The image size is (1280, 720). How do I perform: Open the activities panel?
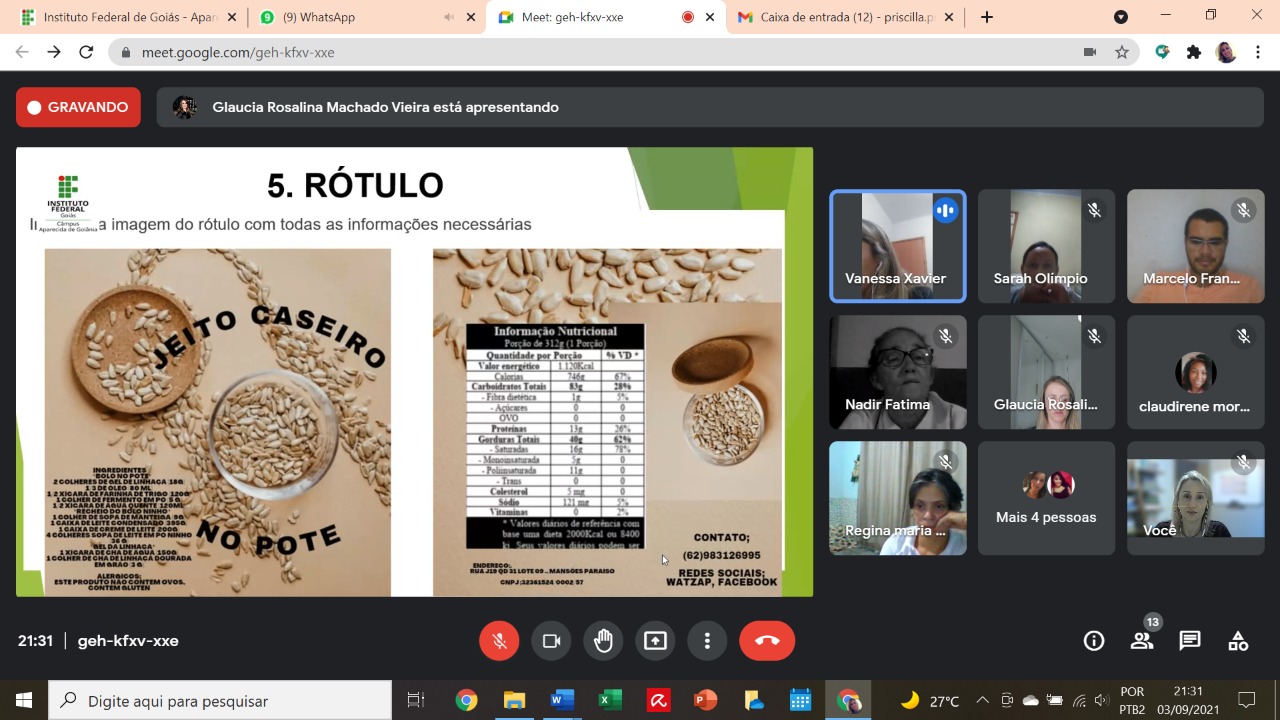[x=1238, y=641]
